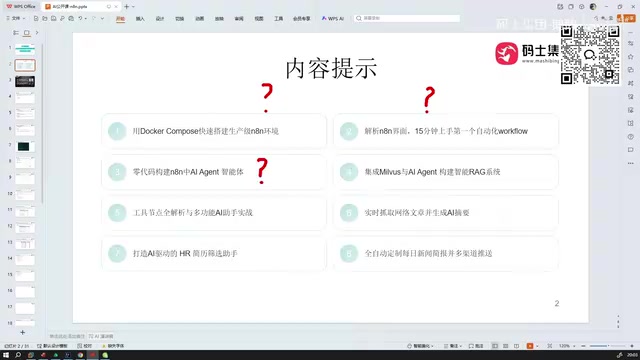Click the 缺失字体 warning in status bar

[113, 346]
